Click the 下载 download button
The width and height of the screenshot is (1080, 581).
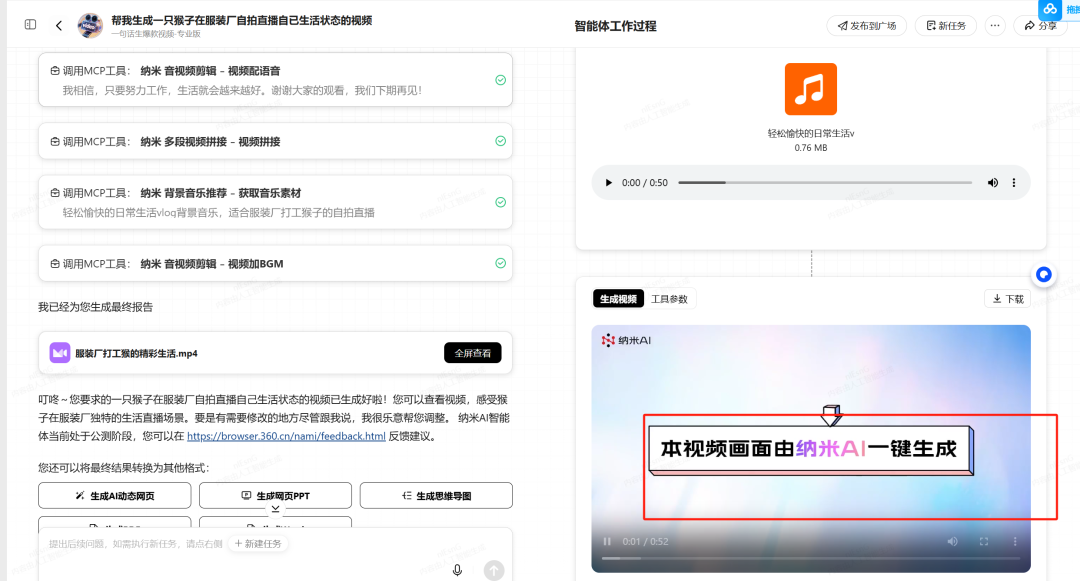point(1008,299)
